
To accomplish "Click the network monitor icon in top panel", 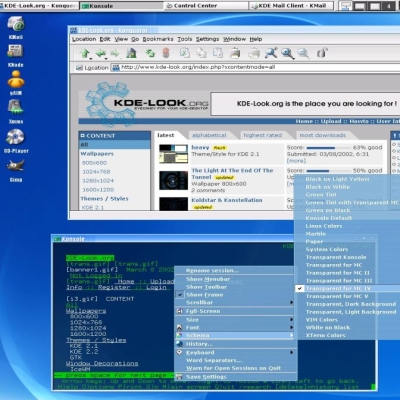I will tap(346, 6).
